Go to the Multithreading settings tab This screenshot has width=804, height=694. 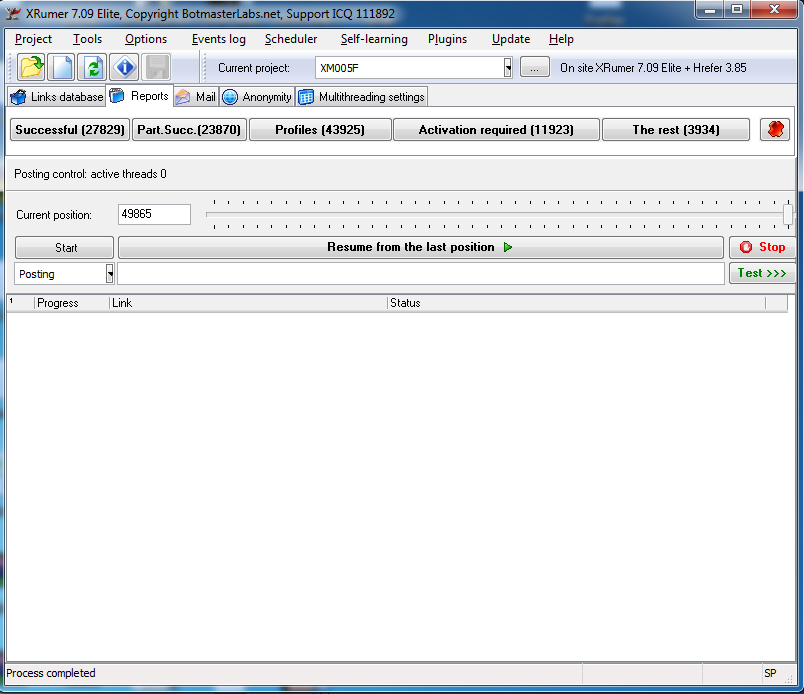pyautogui.click(x=361, y=96)
